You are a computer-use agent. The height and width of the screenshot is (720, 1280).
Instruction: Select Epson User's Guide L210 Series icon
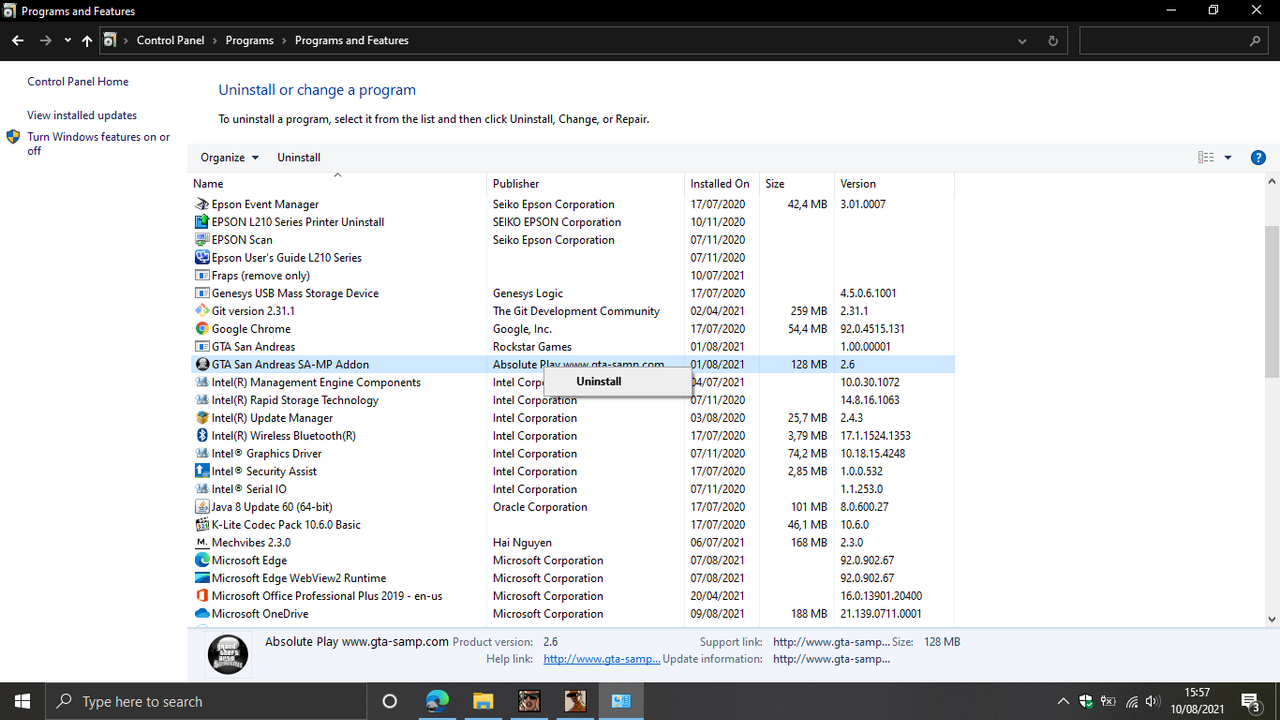click(202, 258)
